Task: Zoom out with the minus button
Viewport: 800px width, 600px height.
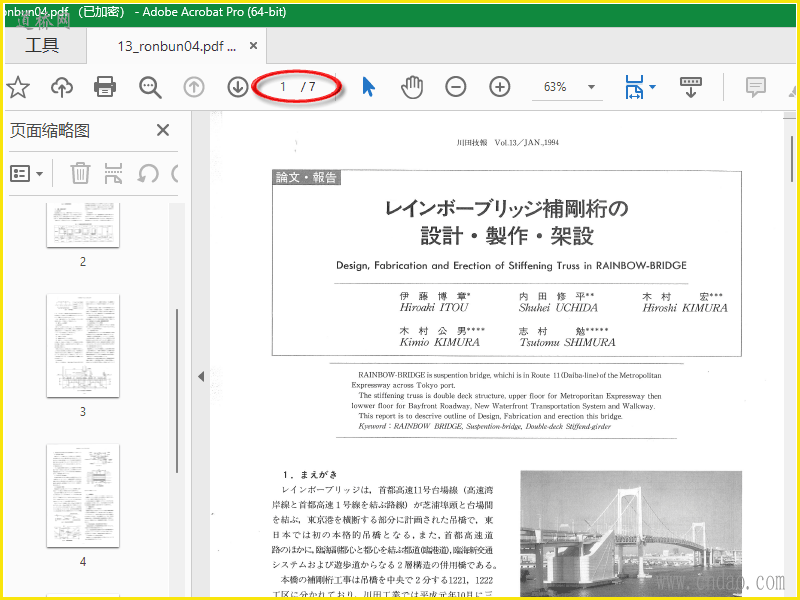Action: pos(456,87)
